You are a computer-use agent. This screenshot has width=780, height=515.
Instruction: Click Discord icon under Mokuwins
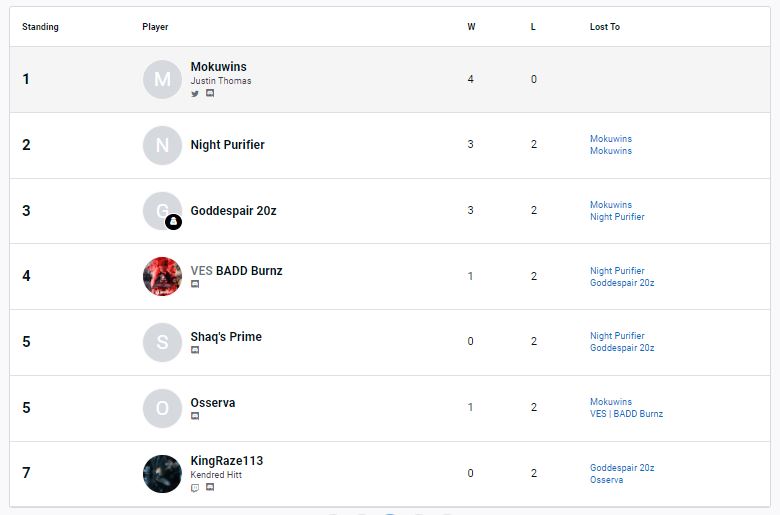[x=210, y=94]
